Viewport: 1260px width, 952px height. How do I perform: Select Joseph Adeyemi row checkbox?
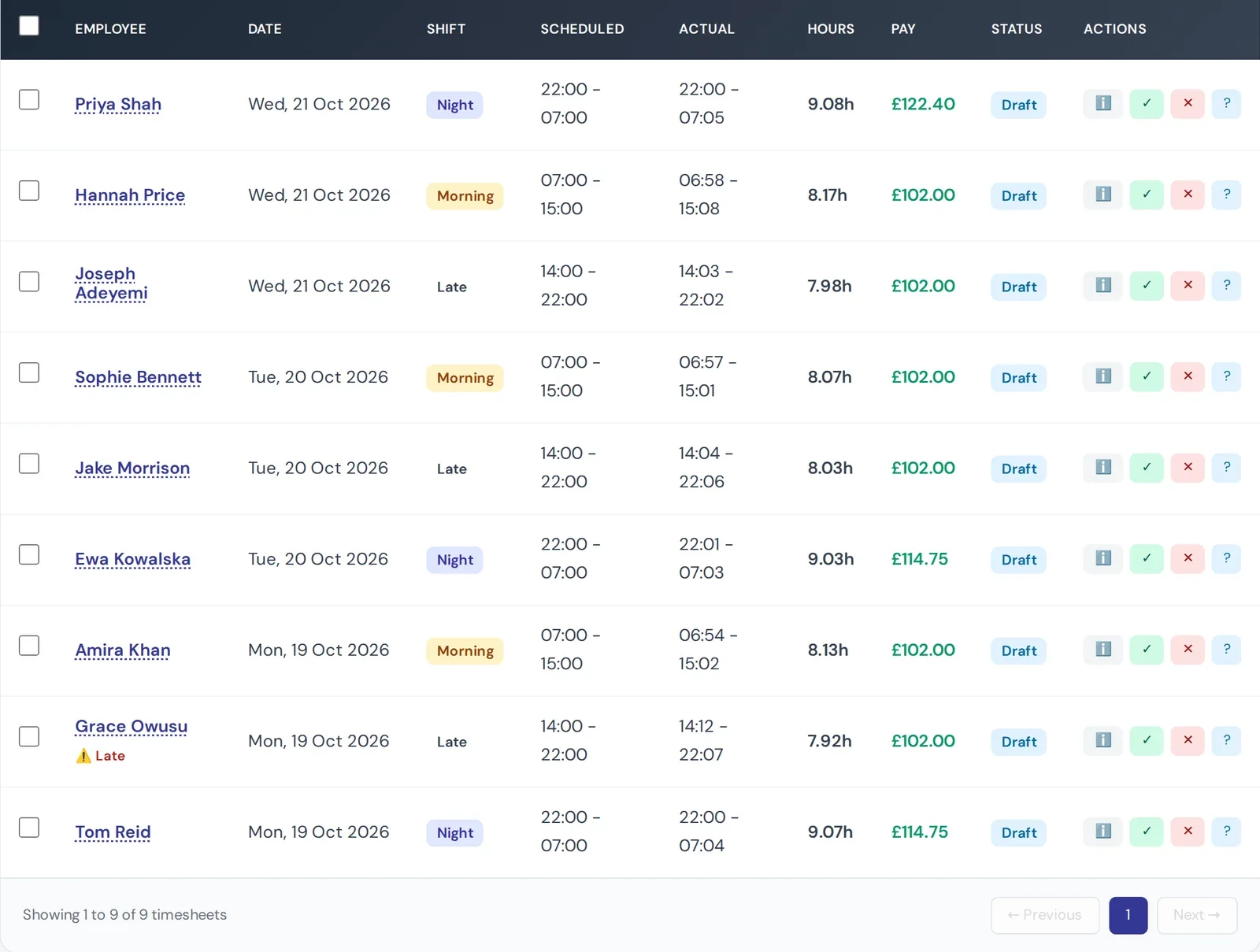click(x=29, y=282)
